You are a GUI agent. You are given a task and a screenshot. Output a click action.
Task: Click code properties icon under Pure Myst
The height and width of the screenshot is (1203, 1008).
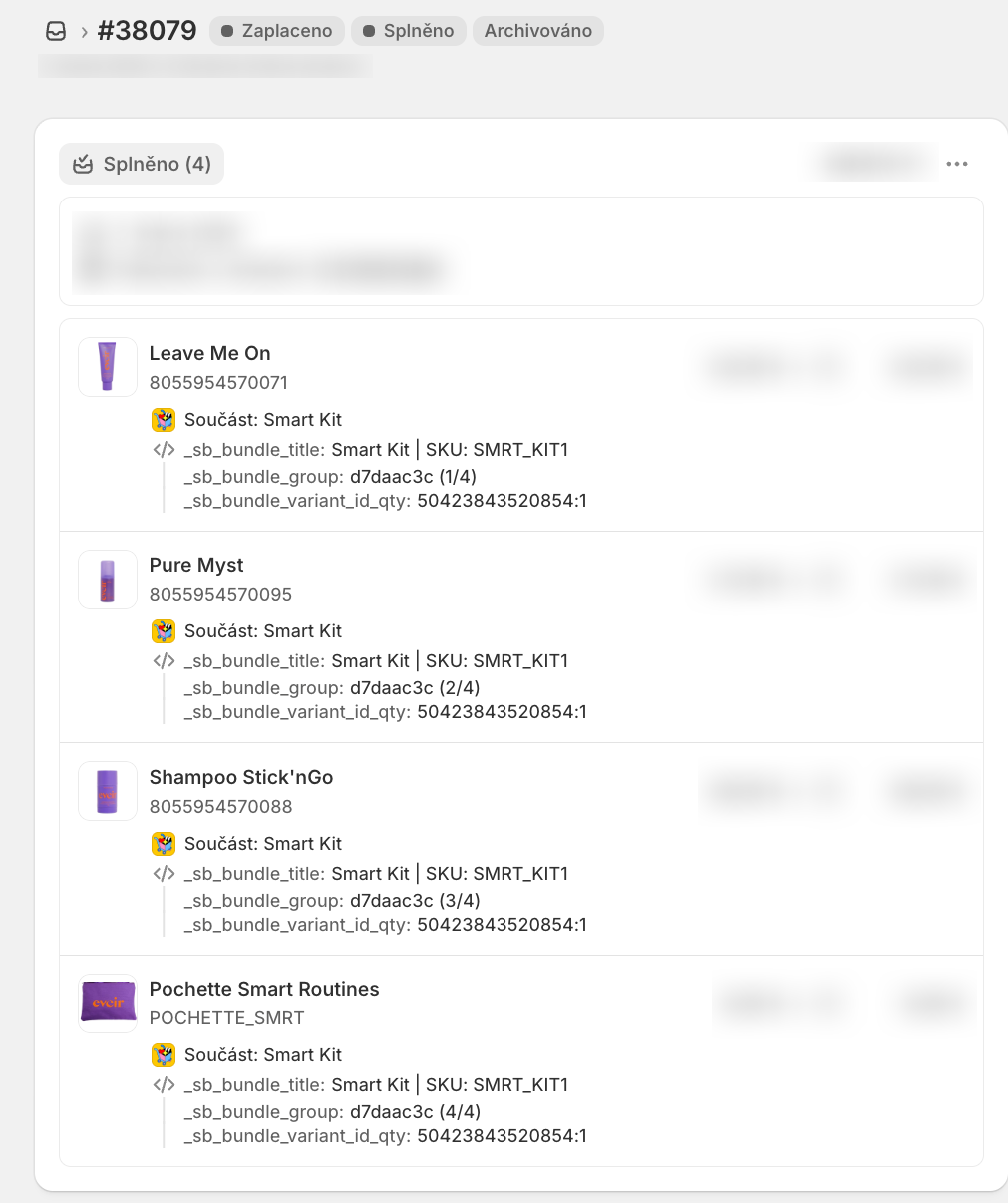pyautogui.click(x=164, y=661)
